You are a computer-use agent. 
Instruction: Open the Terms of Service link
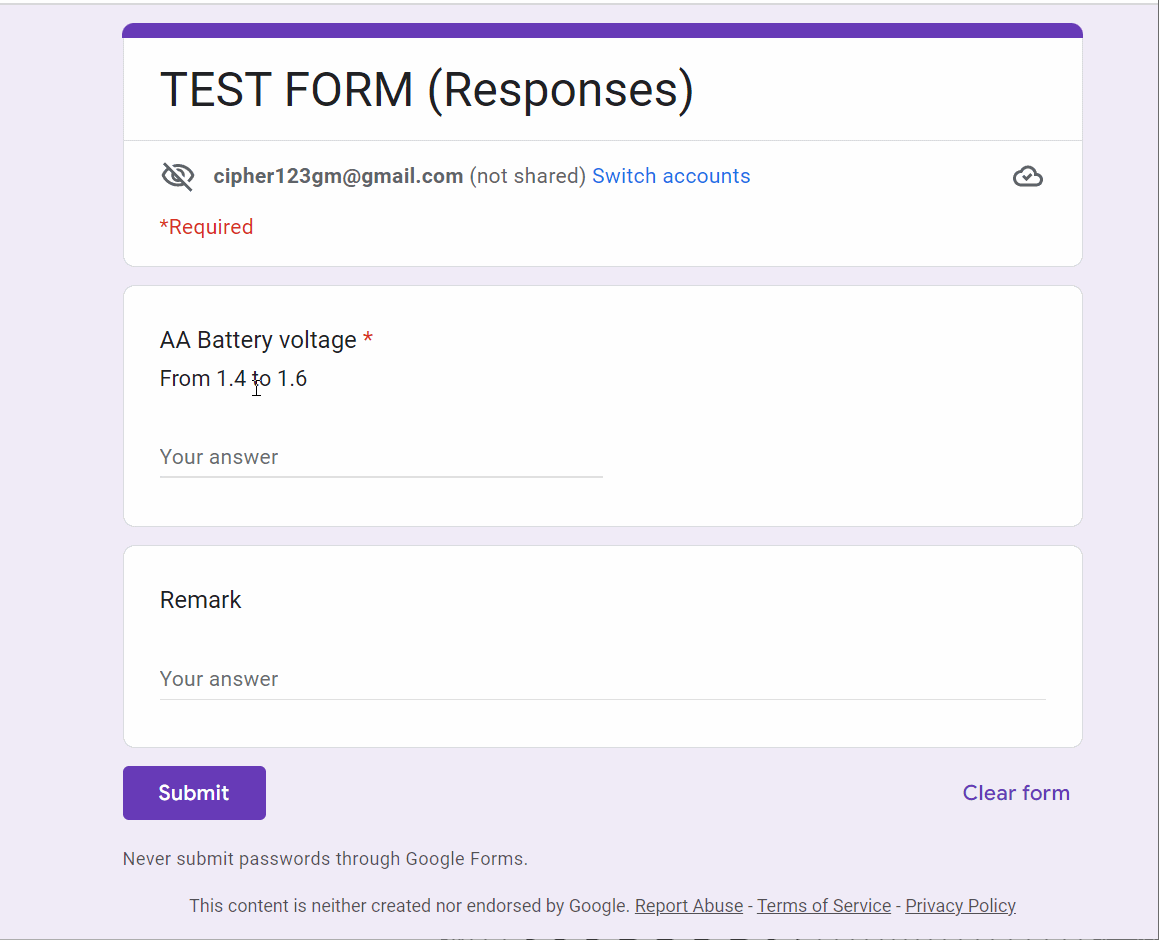[x=823, y=906]
